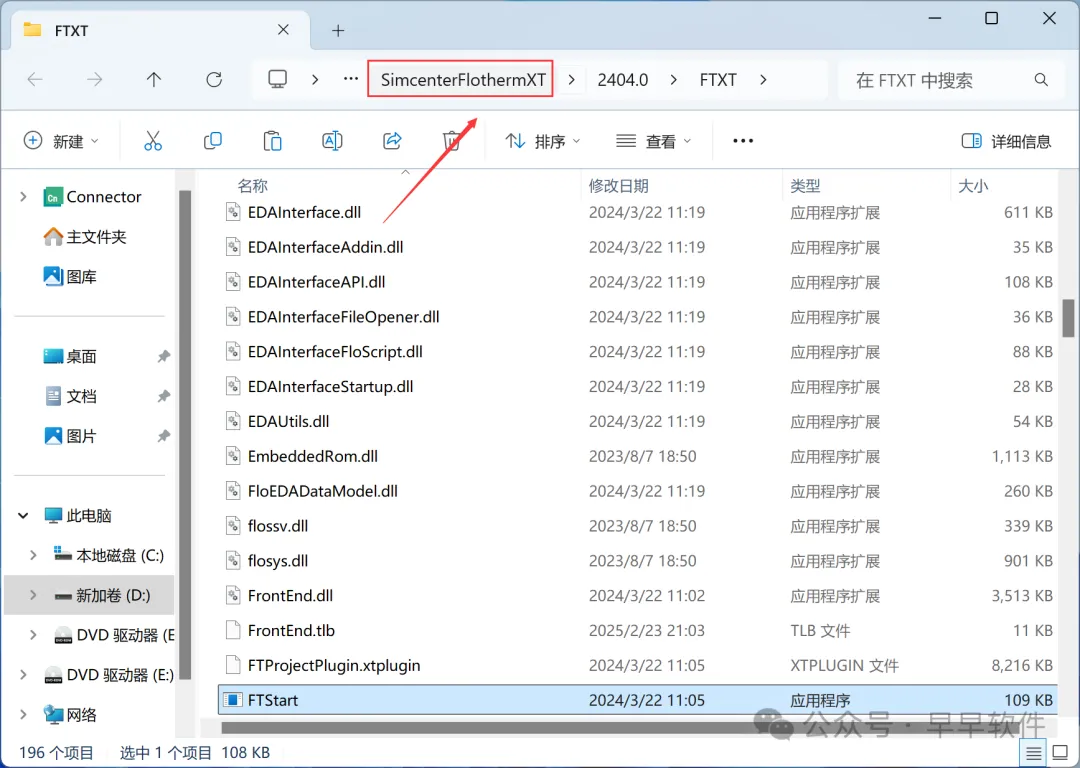Image resolution: width=1080 pixels, height=768 pixels.
Task: Click the sidebar vertical scrollbar
Action: (x=185, y=434)
